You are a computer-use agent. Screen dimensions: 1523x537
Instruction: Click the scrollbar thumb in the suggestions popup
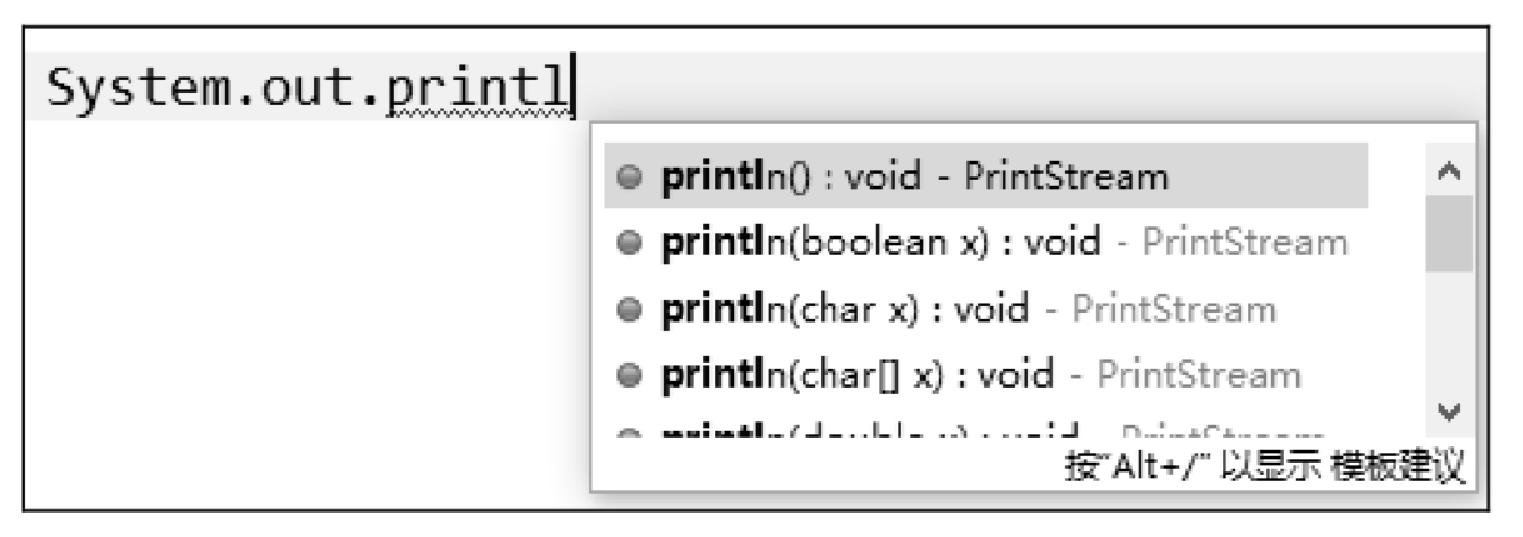[x=1448, y=234]
